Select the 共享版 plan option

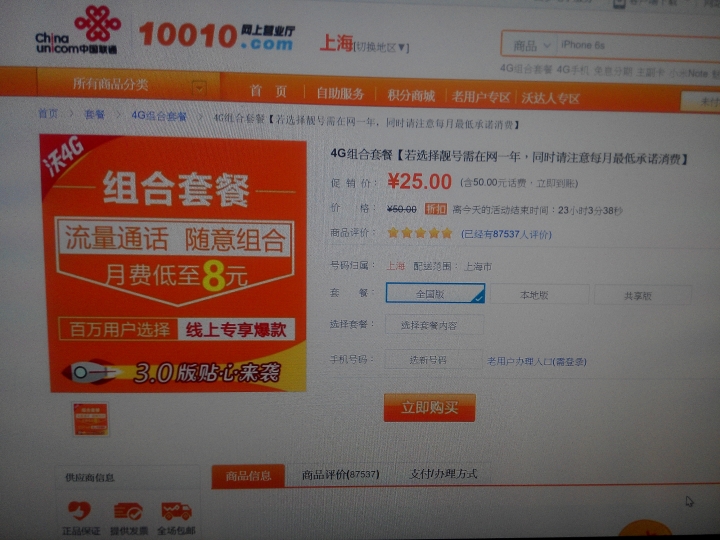coord(642,296)
